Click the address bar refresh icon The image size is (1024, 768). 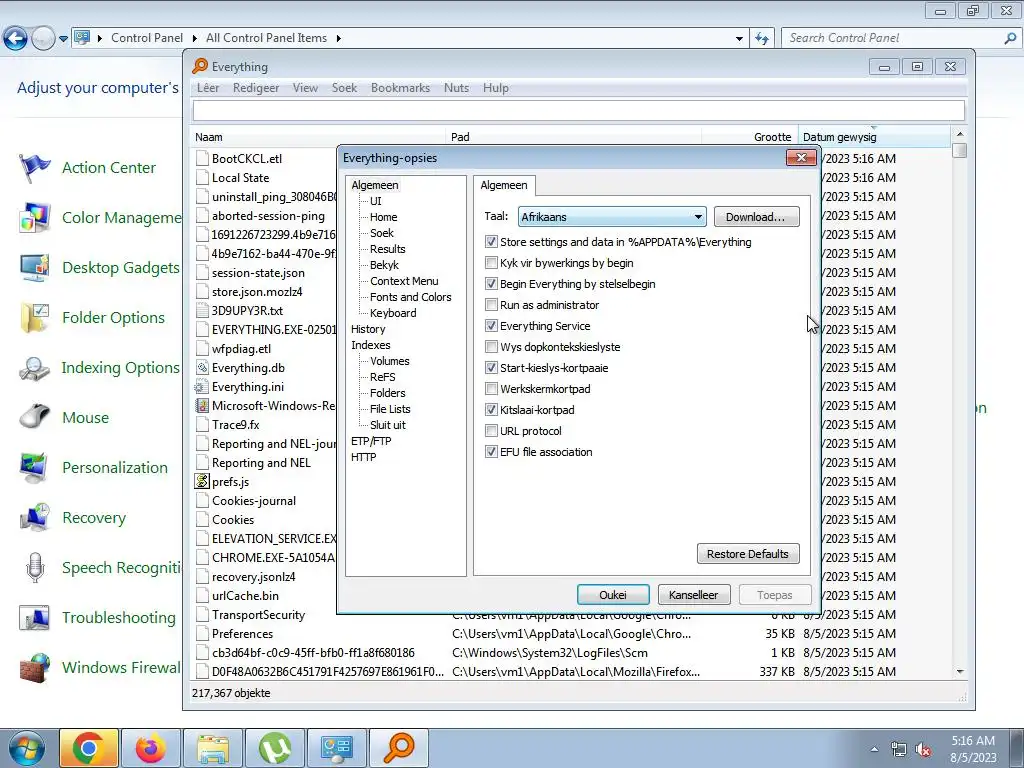[761, 38]
